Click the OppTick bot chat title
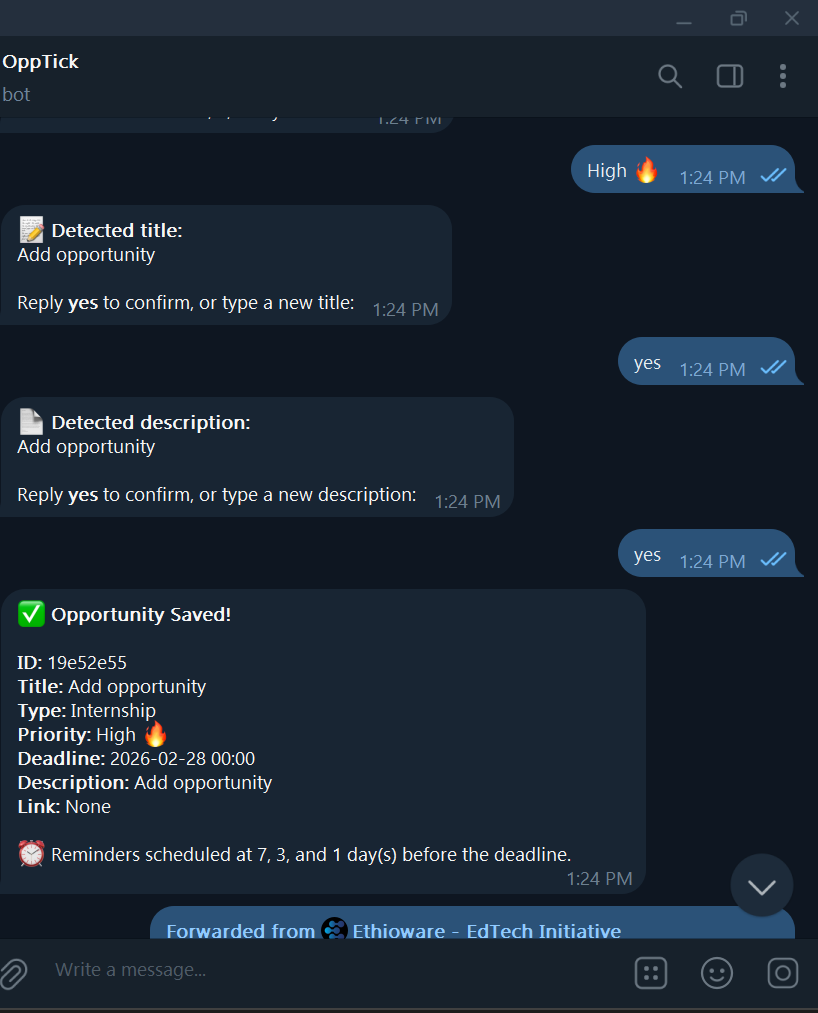The image size is (818, 1013). pyautogui.click(x=40, y=62)
